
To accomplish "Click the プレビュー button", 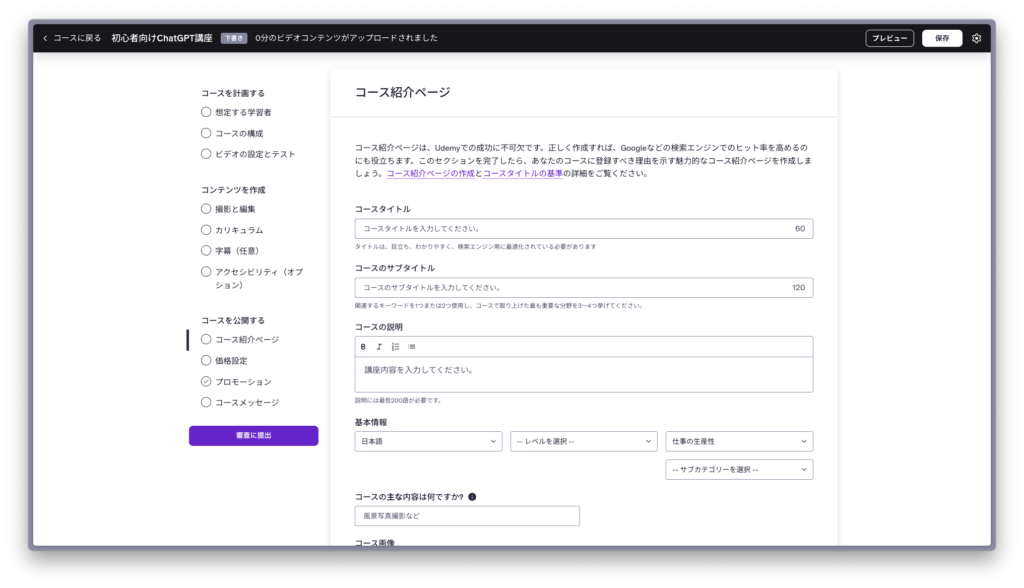I will tap(889, 38).
